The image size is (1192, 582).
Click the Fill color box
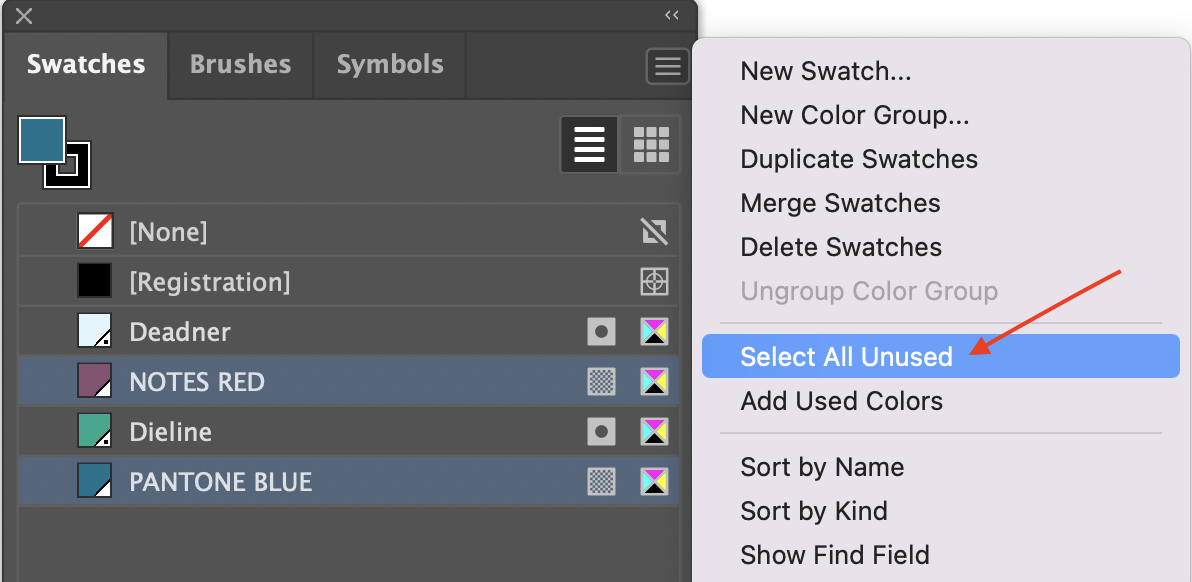point(41,140)
